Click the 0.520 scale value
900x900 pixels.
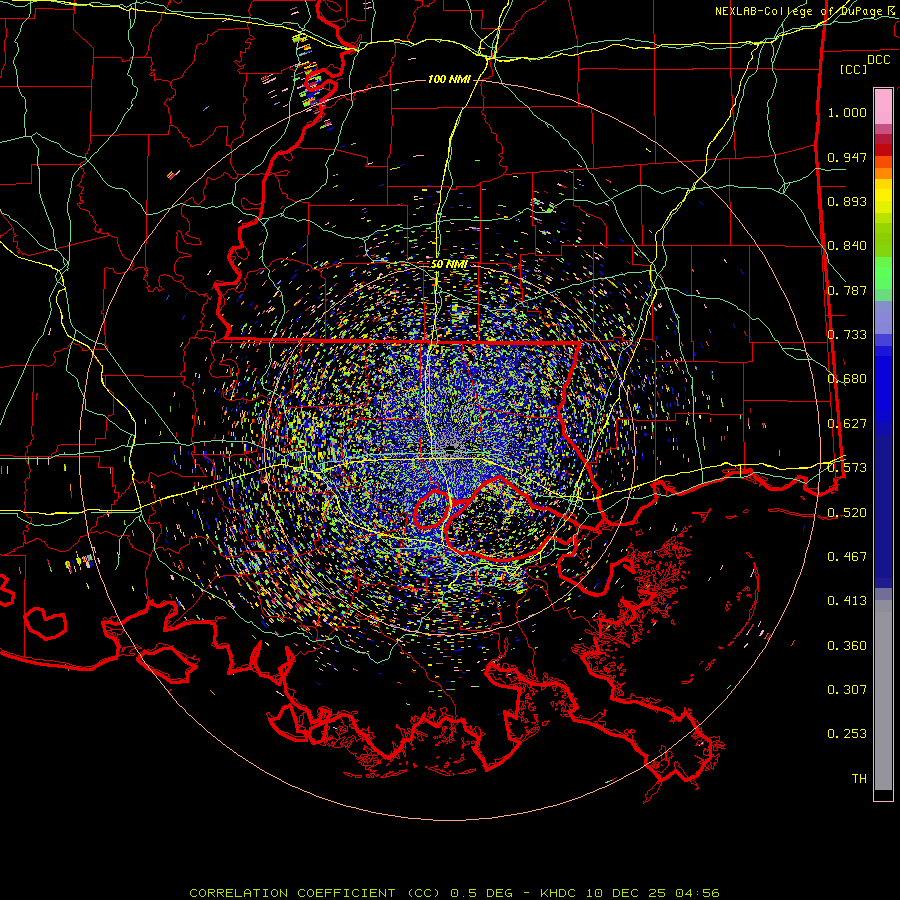(x=847, y=513)
